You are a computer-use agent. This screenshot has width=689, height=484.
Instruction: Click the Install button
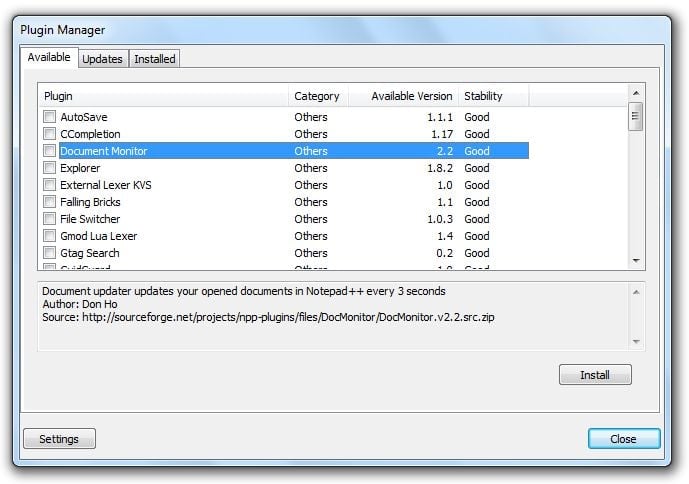[595, 375]
